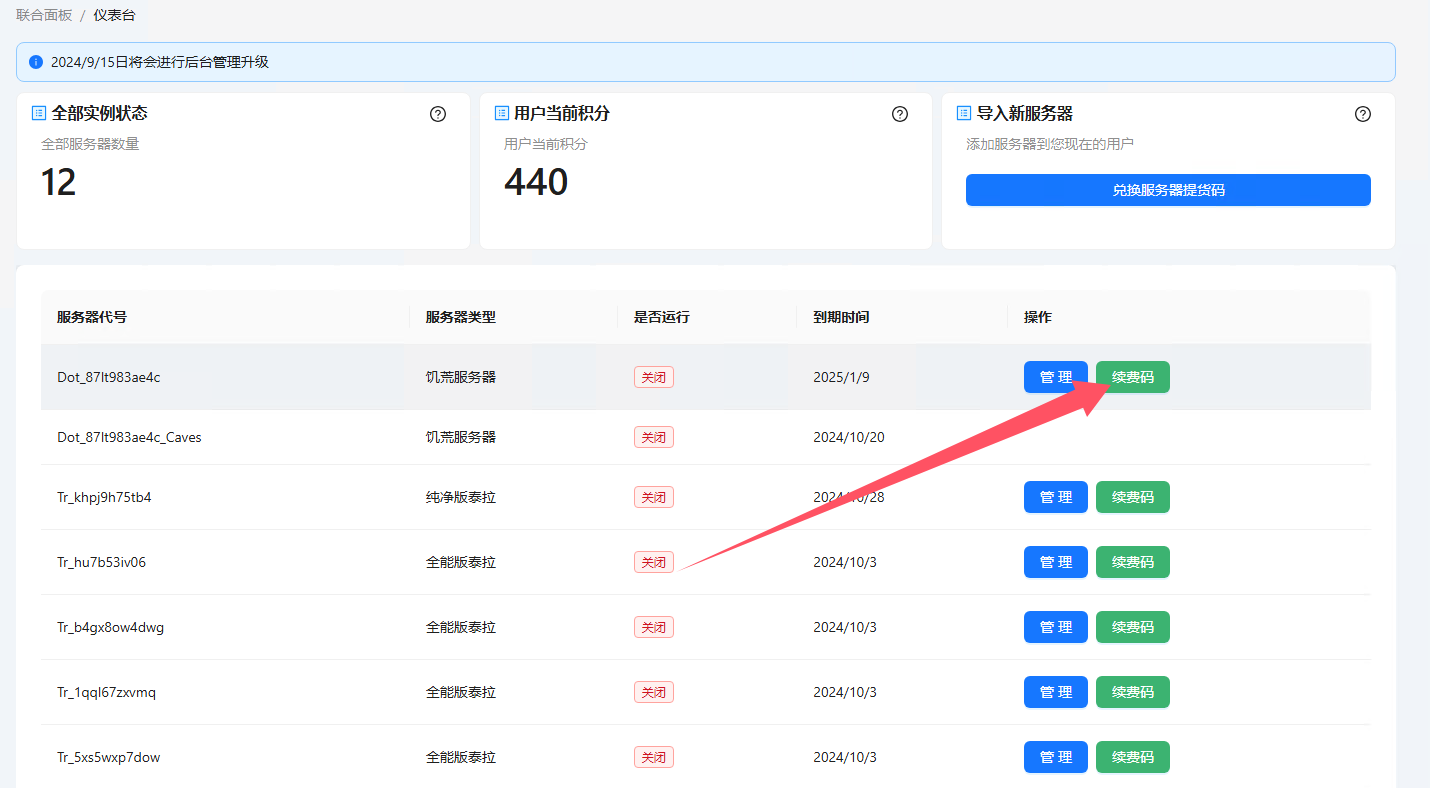Click help icon on 导入新服务器 card
1430x788 pixels.
tap(1363, 114)
